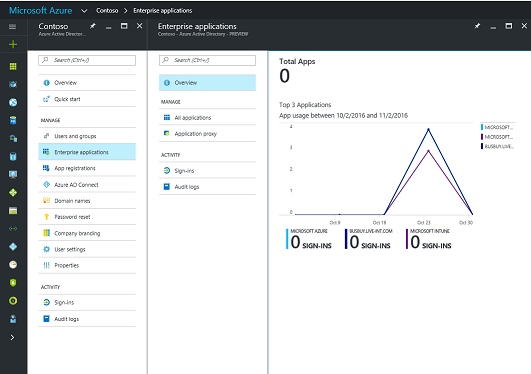The image size is (531, 374).
Task: Click search field in Contoso blade
Action: [87, 60]
